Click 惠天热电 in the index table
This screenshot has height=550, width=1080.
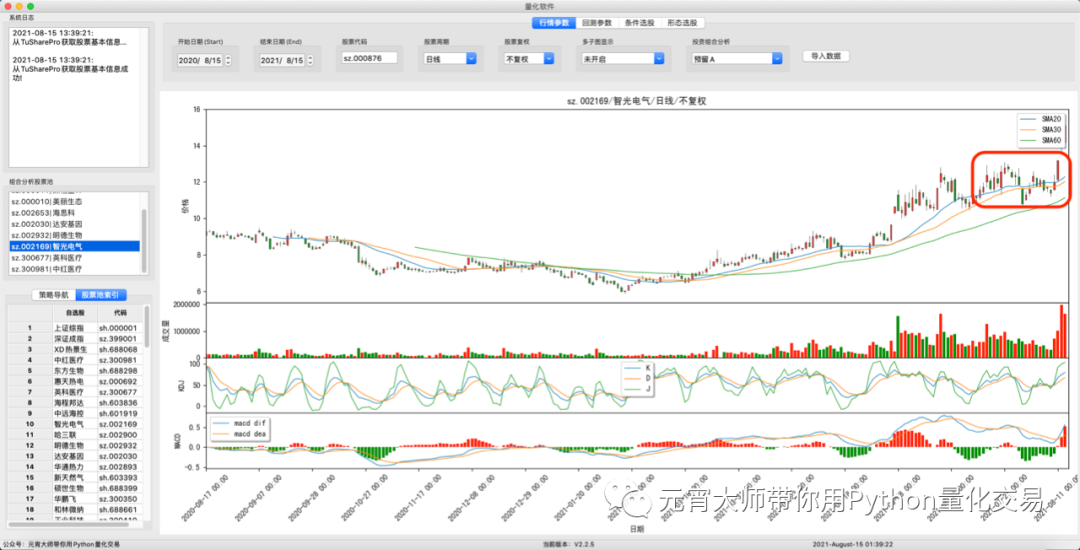[74, 381]
